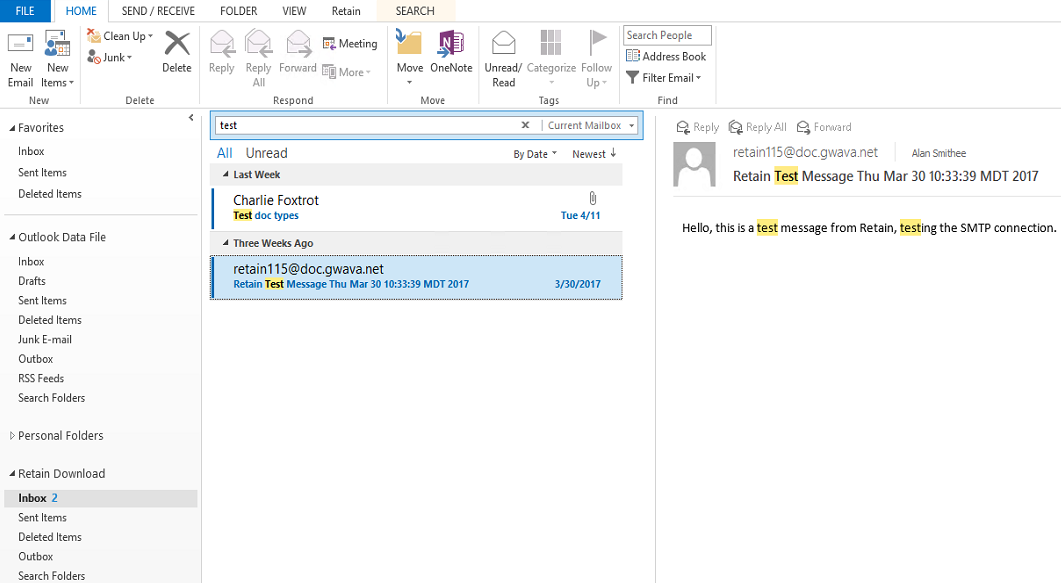Screen dimensions: 1061x583
Task: Open the Outbox under Outlook Data File
Action: (35, 359)
